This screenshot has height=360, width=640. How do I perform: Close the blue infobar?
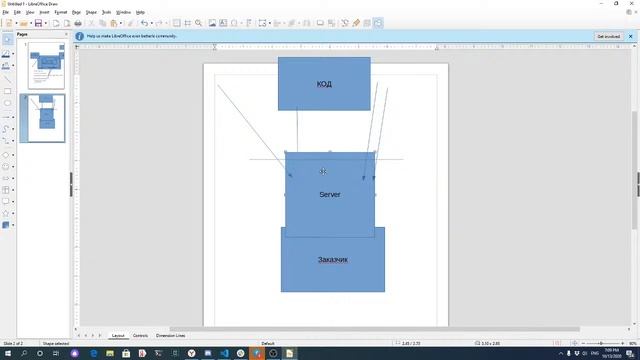pos(630,36)
